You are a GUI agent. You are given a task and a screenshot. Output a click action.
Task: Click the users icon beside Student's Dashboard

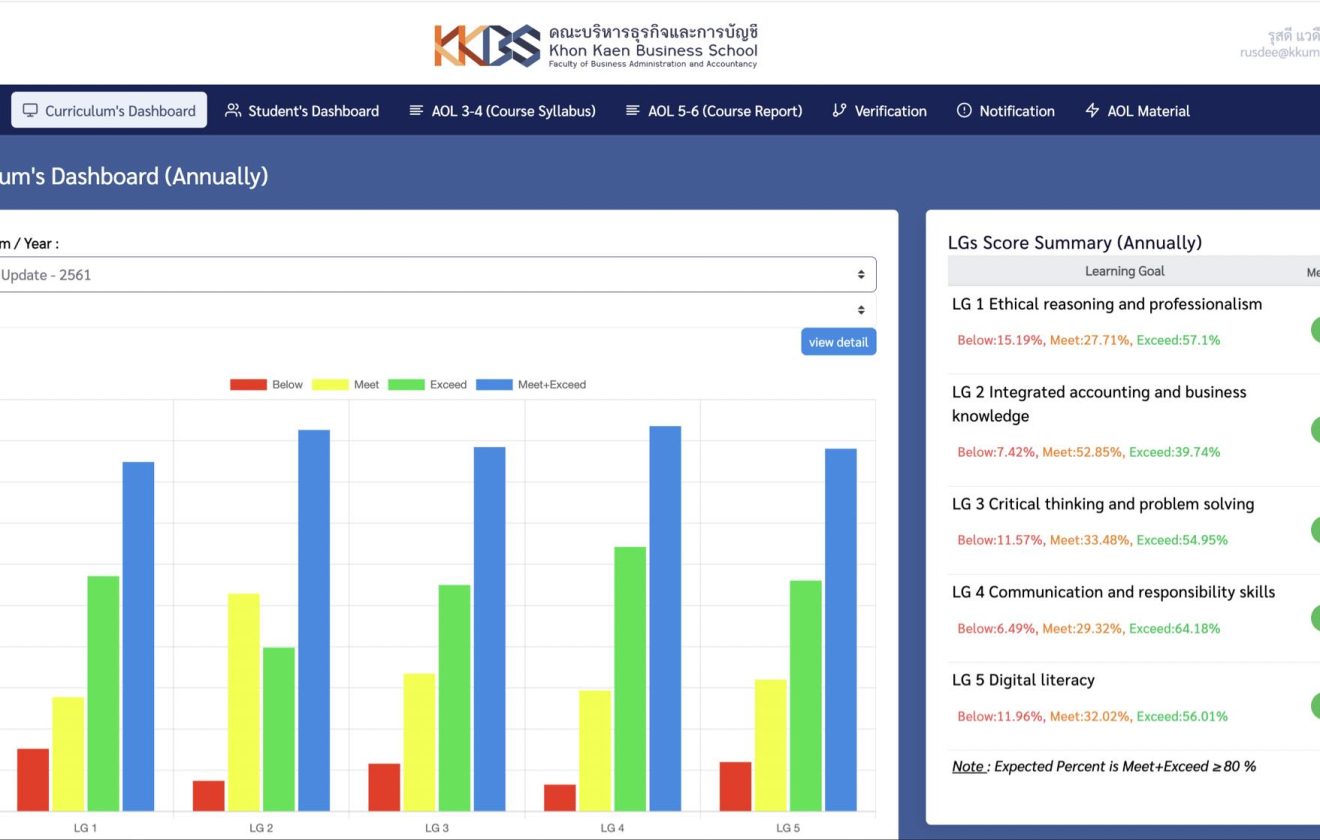(x=233, y=111)
